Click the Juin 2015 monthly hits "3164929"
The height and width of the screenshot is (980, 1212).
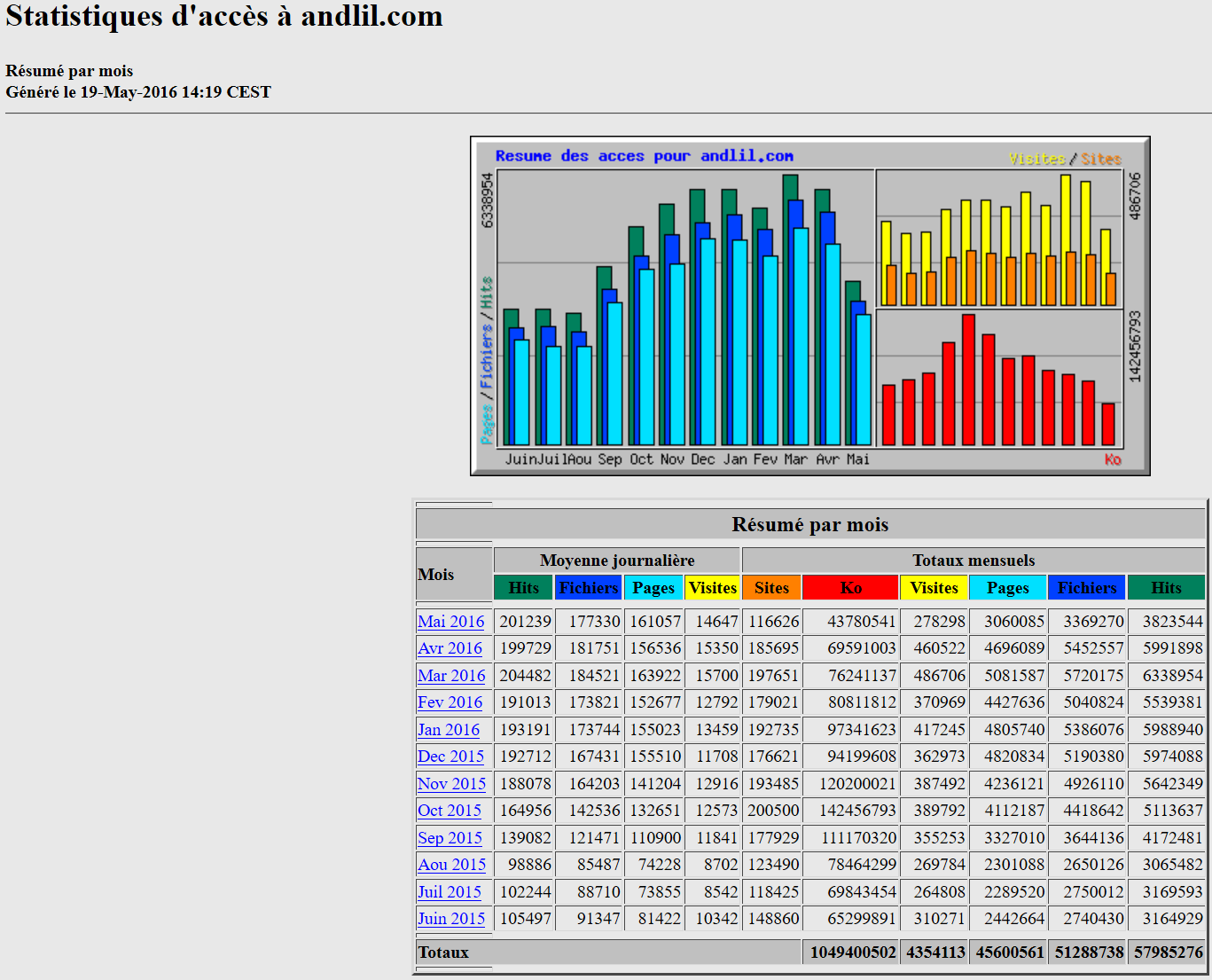[1173, 919]
